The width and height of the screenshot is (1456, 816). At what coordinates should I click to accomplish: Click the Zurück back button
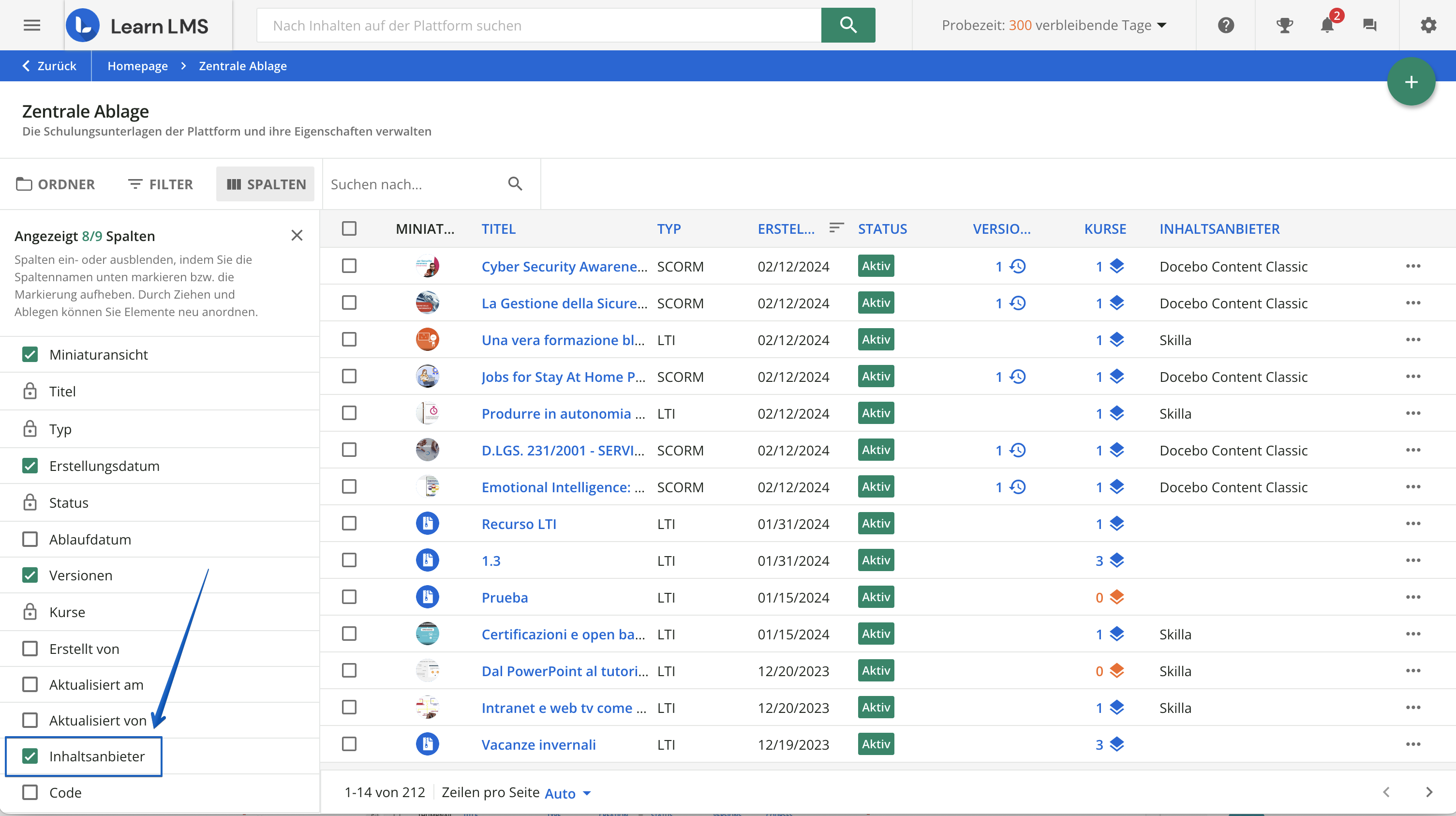48,66
